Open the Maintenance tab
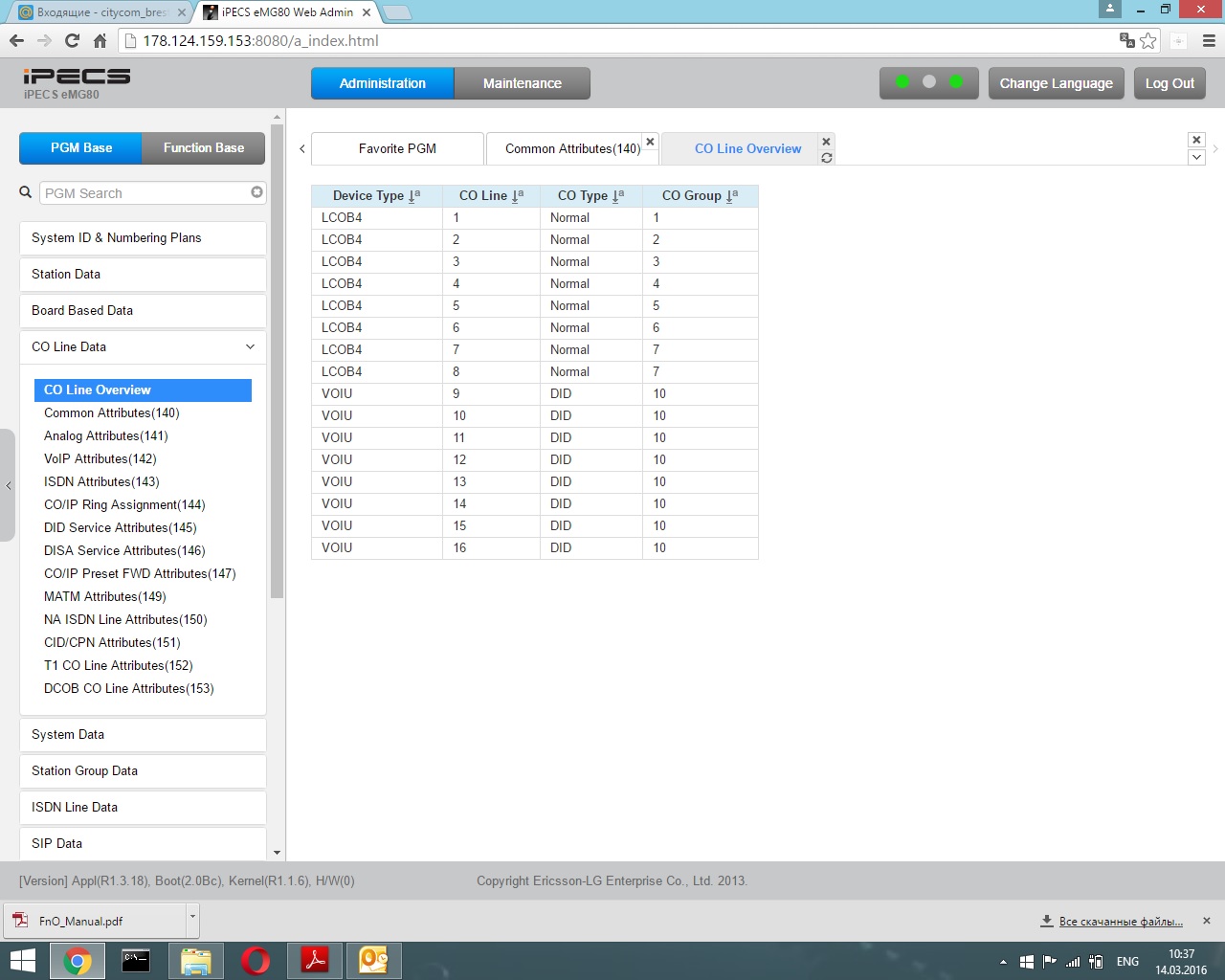This screenshot has height=980, width=1225. [x=522, y=83]
